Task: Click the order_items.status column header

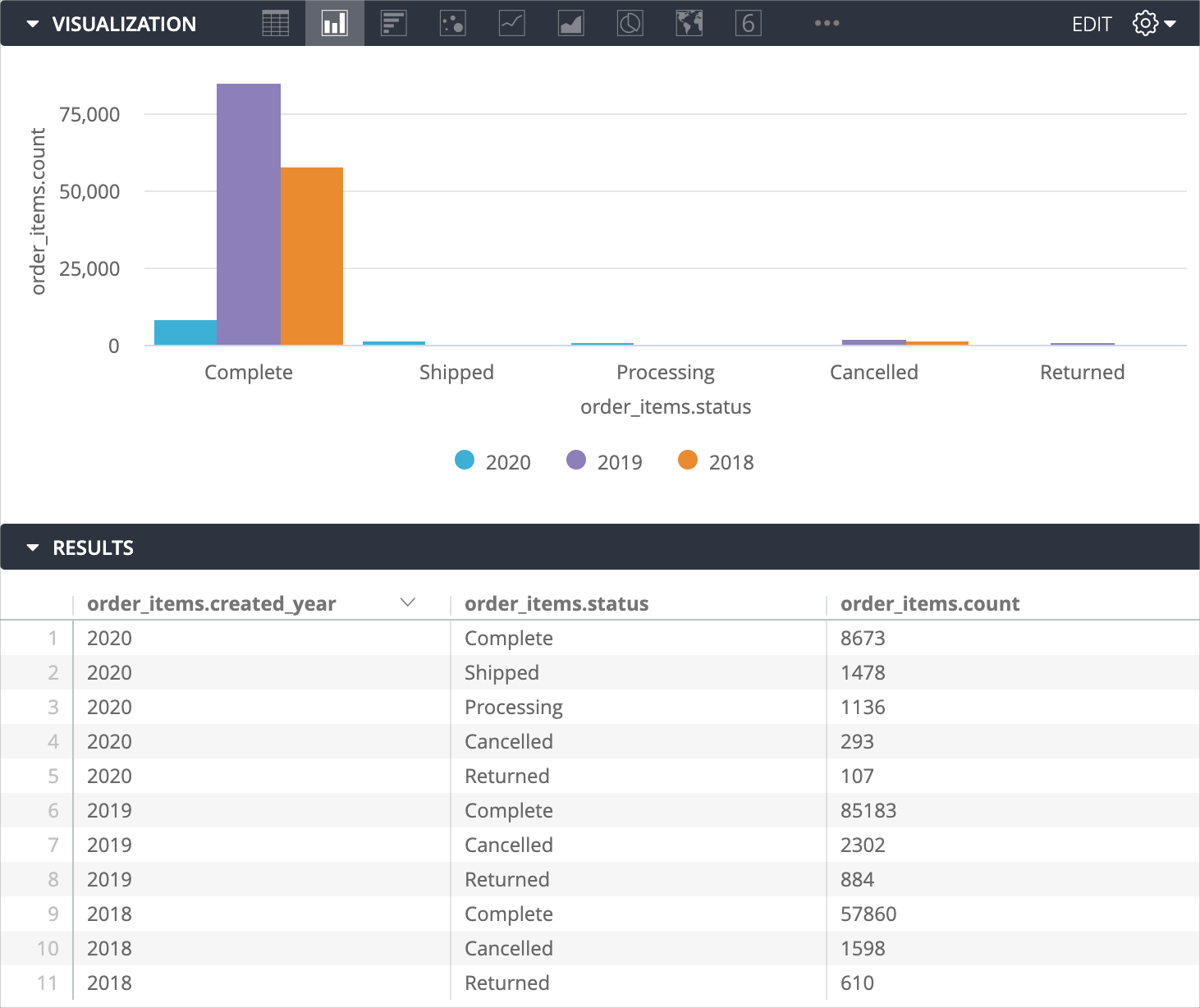Action: [x=556, y=603]
